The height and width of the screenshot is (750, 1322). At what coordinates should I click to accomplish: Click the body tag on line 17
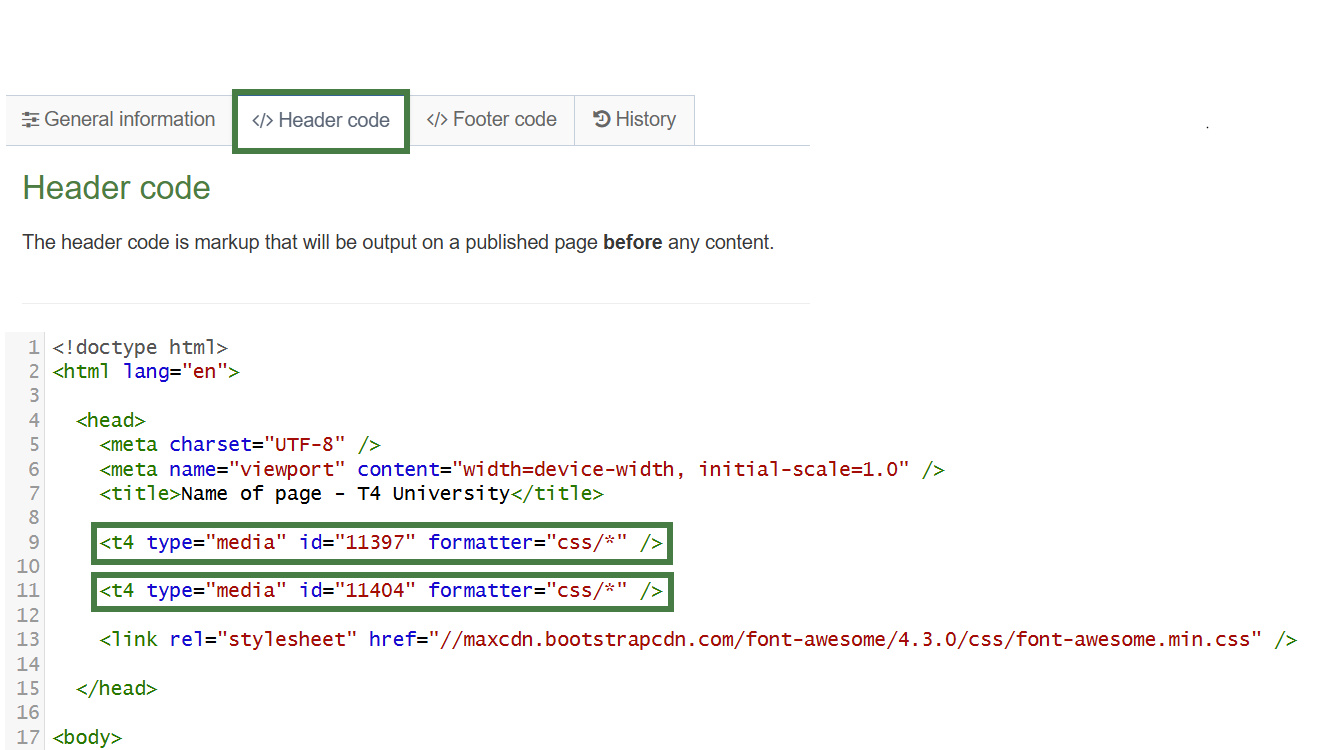tap(86, 737)
